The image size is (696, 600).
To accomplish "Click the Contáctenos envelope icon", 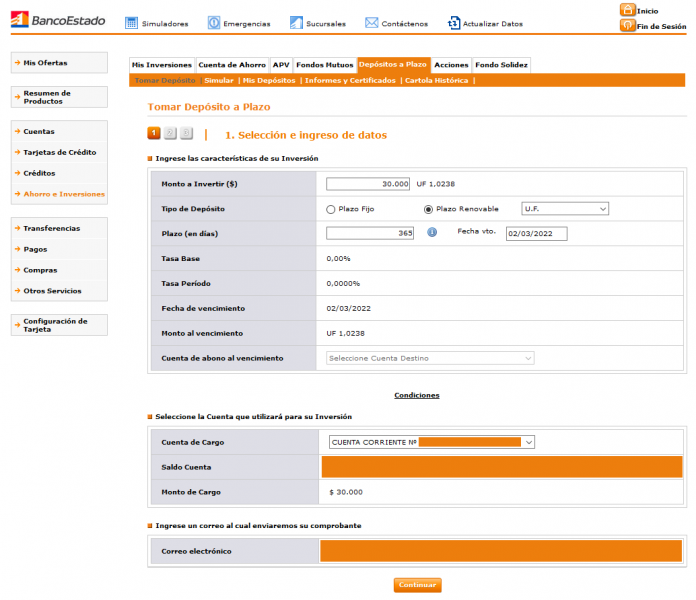I will pos(371,23).
